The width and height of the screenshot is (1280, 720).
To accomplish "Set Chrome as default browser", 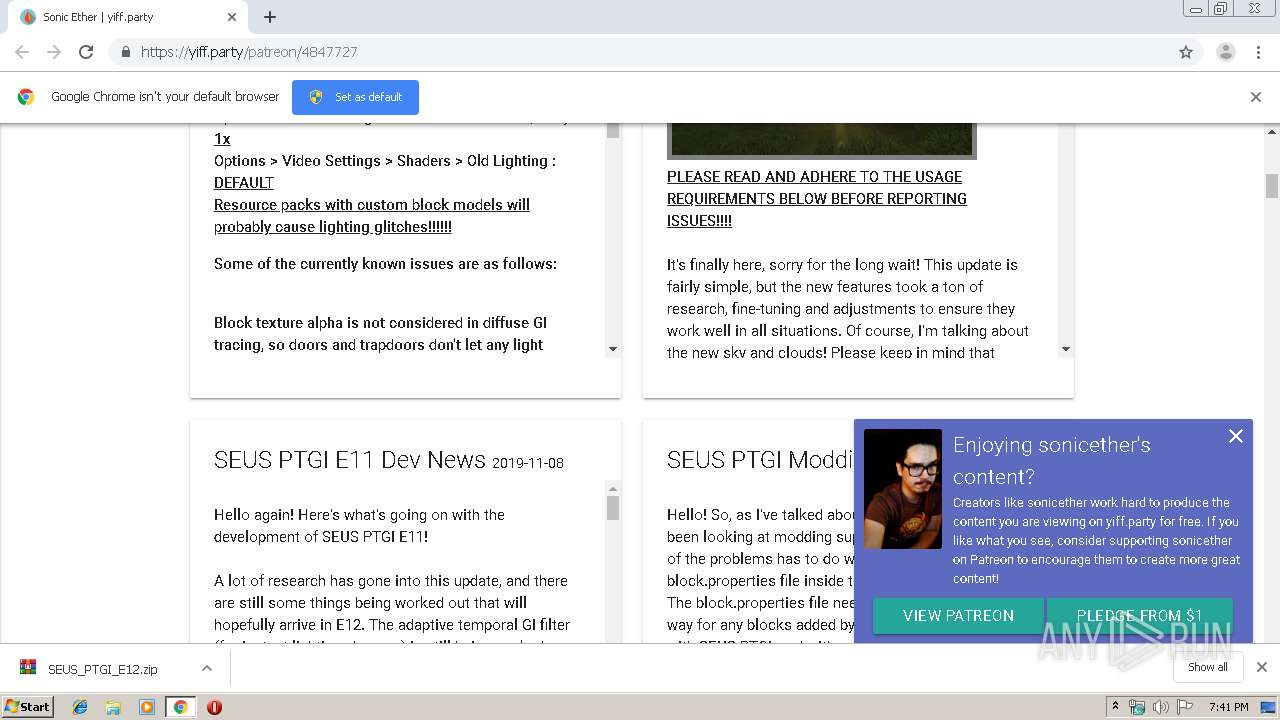I will pyautogui.click(x=355, y=97).
